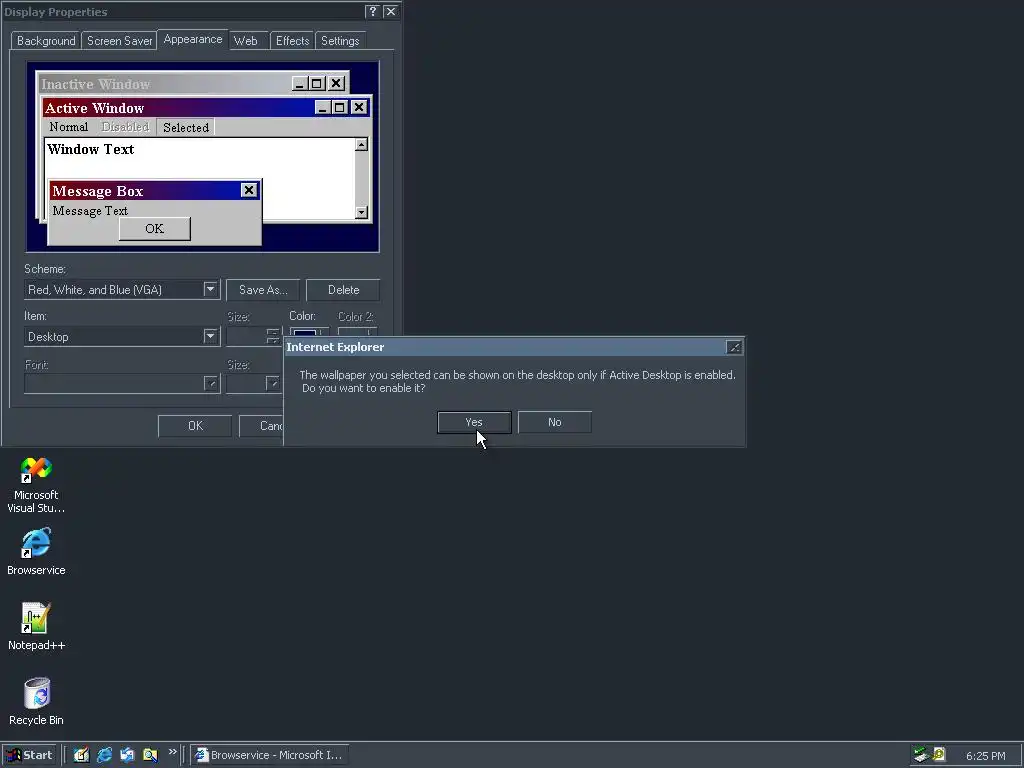Screen dimensions: 1024x768
Task: Click the preview scrollbar up arrow
Action: click(x=361, y=144)
